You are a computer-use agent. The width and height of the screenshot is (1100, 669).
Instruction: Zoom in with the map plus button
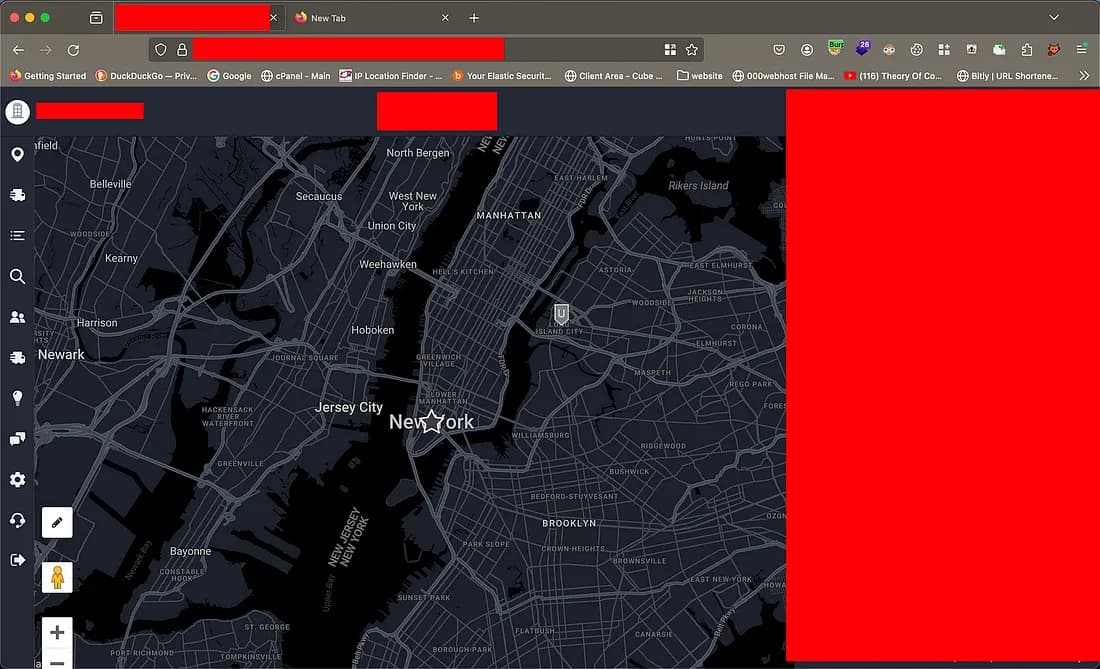57,632
